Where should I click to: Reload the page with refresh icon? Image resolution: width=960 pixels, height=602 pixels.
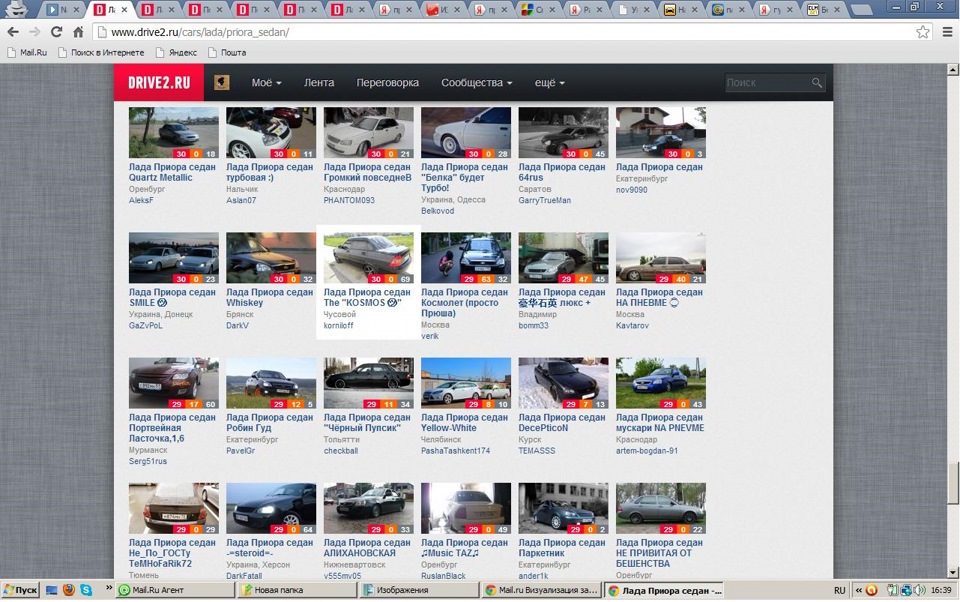pos(56,32)
